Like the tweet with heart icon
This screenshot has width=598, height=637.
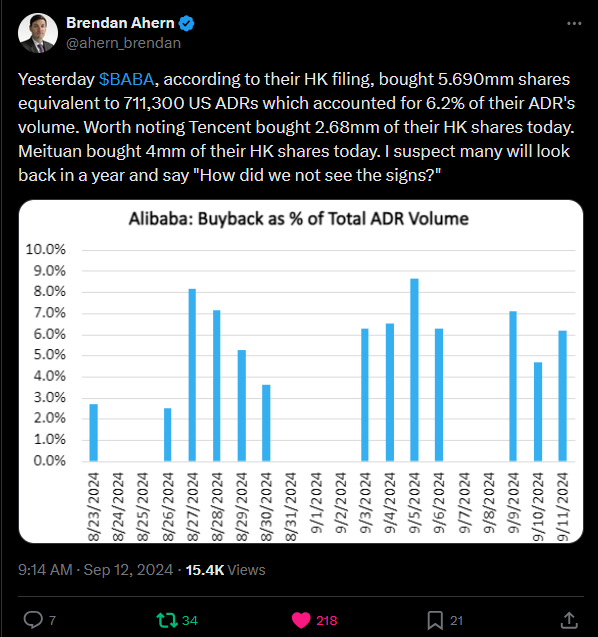point(301,620)
